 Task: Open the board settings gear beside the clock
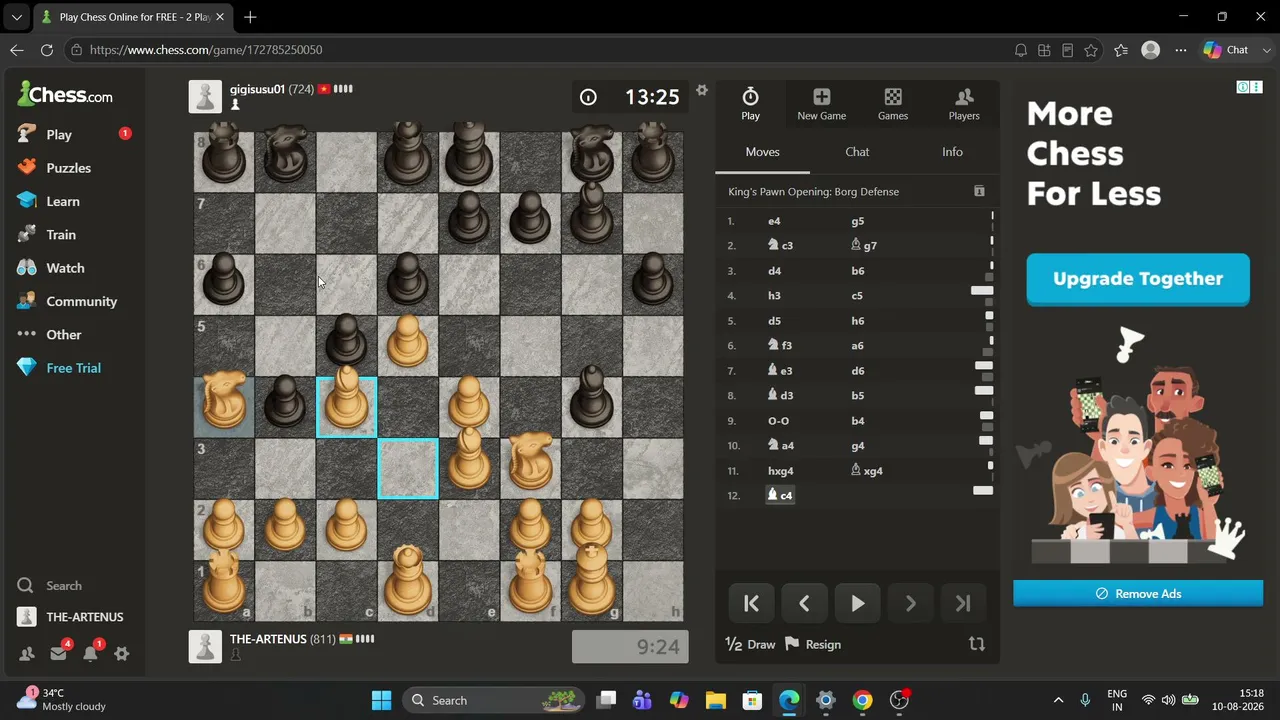(702, 90)
